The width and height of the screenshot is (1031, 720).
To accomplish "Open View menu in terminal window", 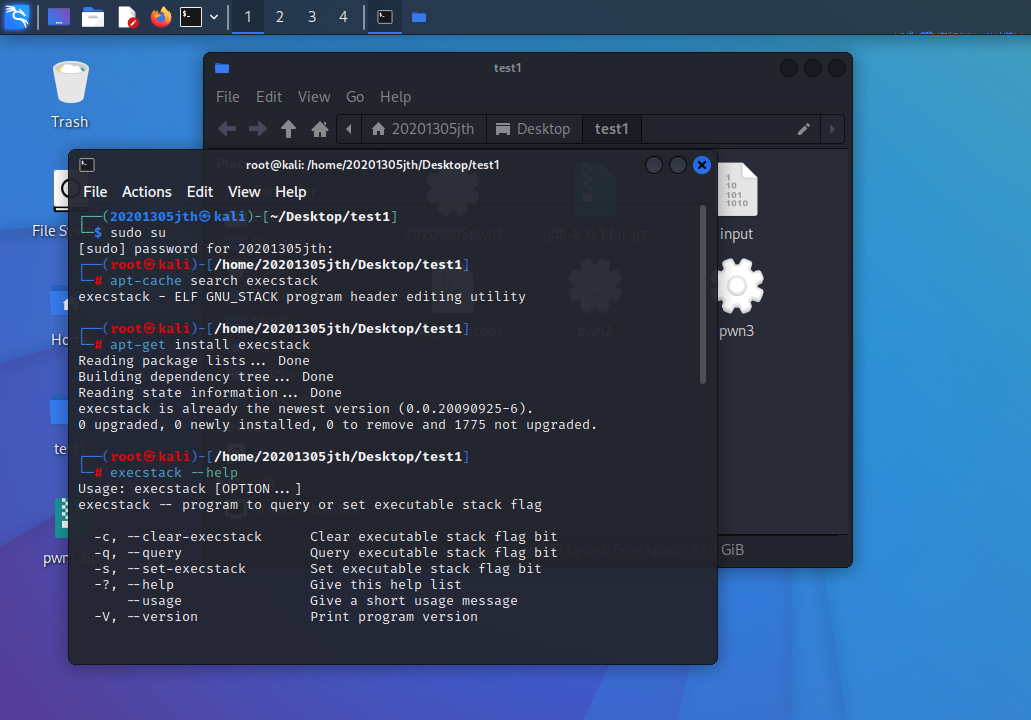I will pyautogui.click(x=244, y=192).
